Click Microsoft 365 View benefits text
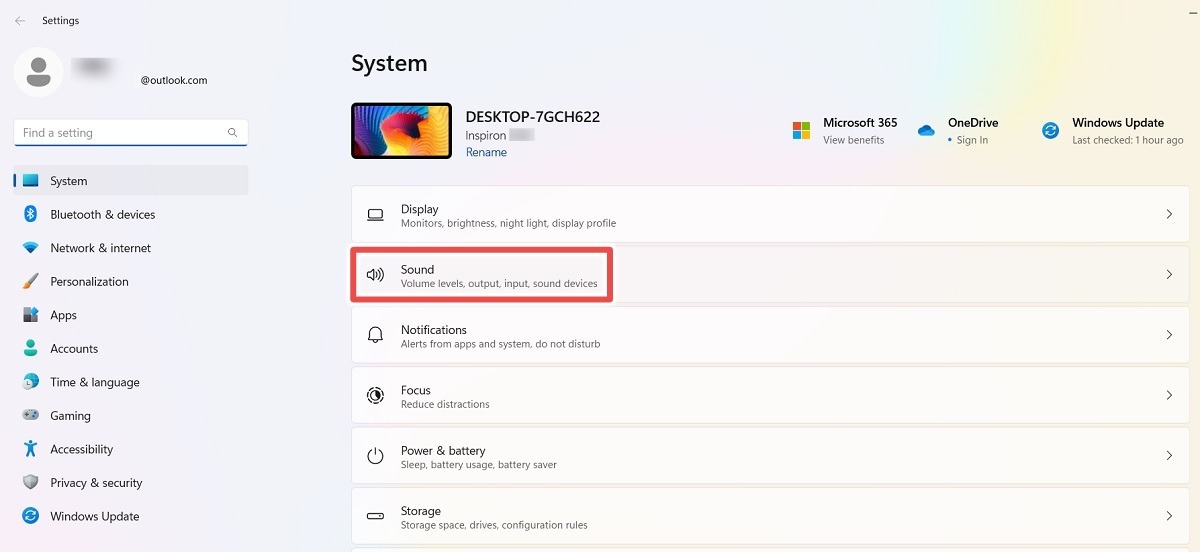 (x=853, y=140)
